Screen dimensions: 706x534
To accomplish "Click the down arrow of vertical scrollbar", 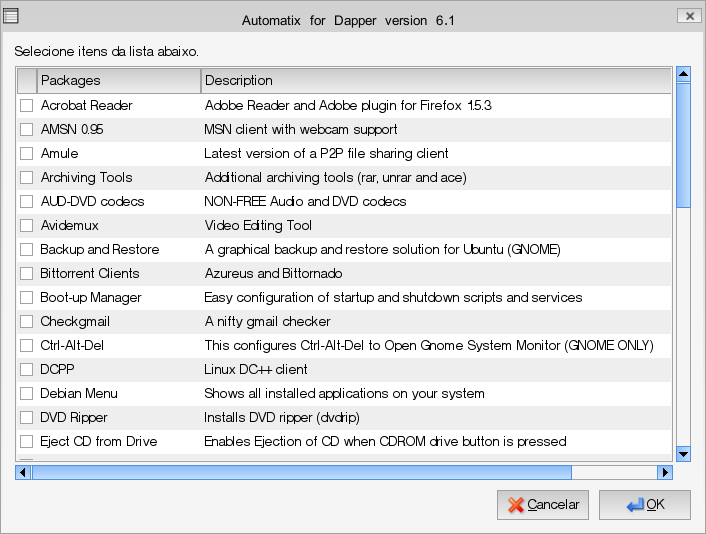I will coord(684,454).
